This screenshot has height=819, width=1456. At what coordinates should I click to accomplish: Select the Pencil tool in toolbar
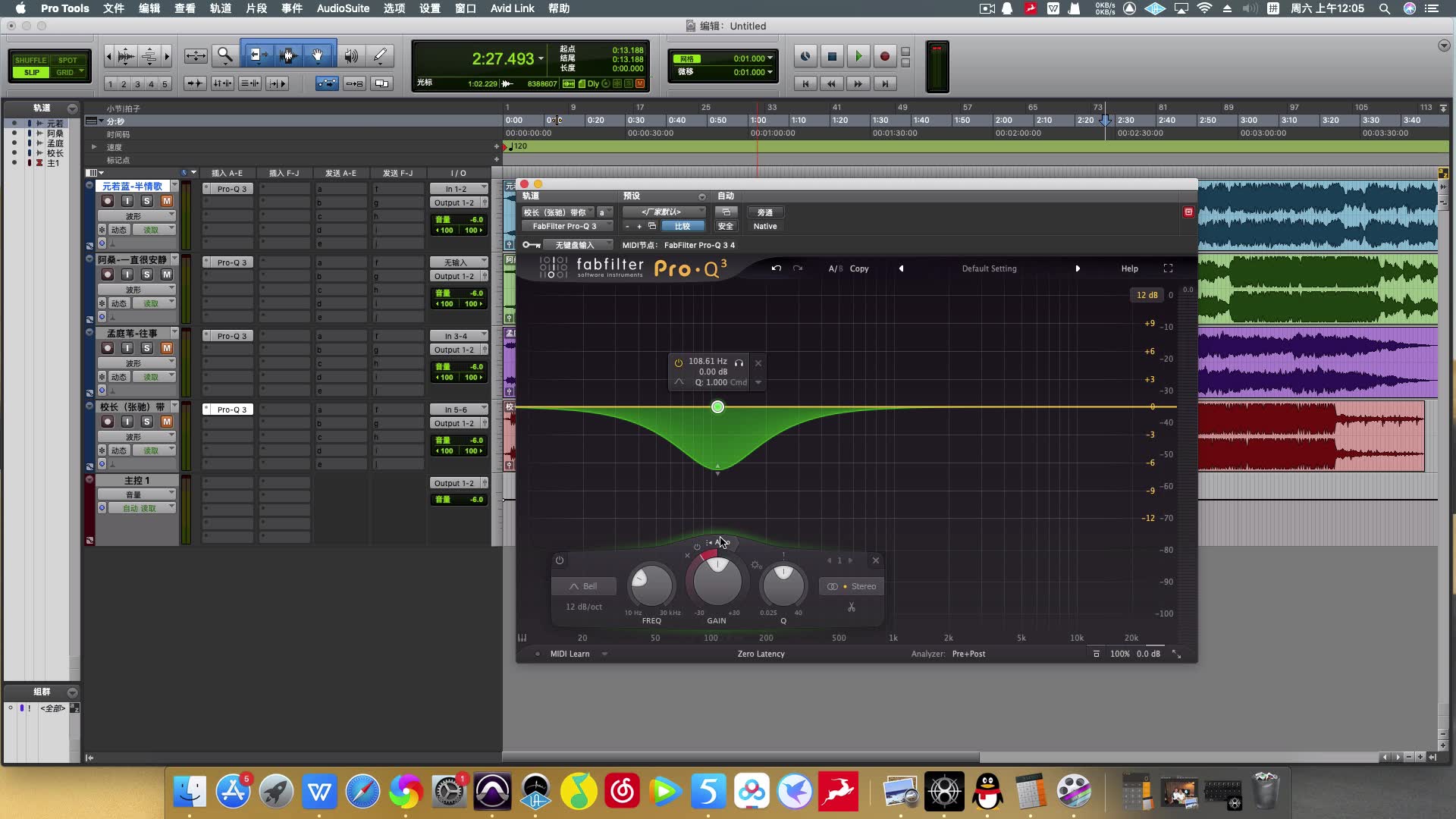380,56
